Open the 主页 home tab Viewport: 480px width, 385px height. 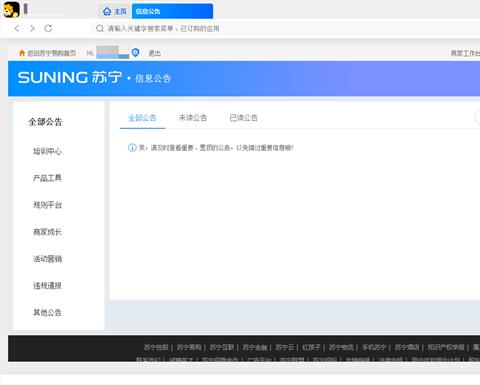(115, 11)
